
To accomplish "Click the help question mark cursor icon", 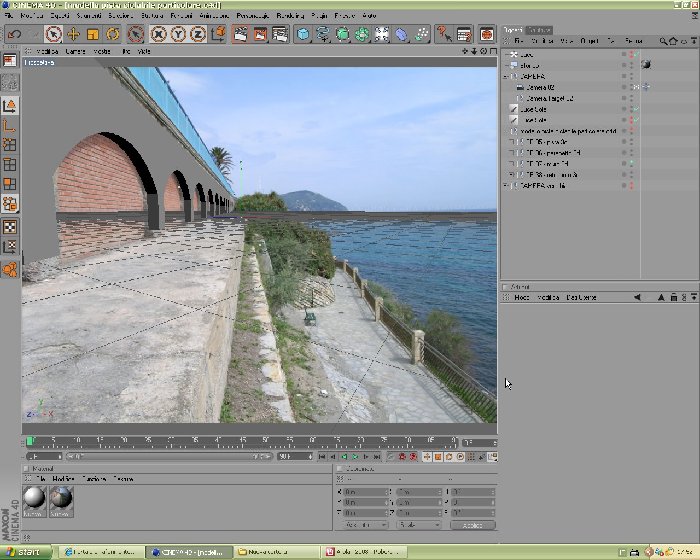I will coord(444,34).
